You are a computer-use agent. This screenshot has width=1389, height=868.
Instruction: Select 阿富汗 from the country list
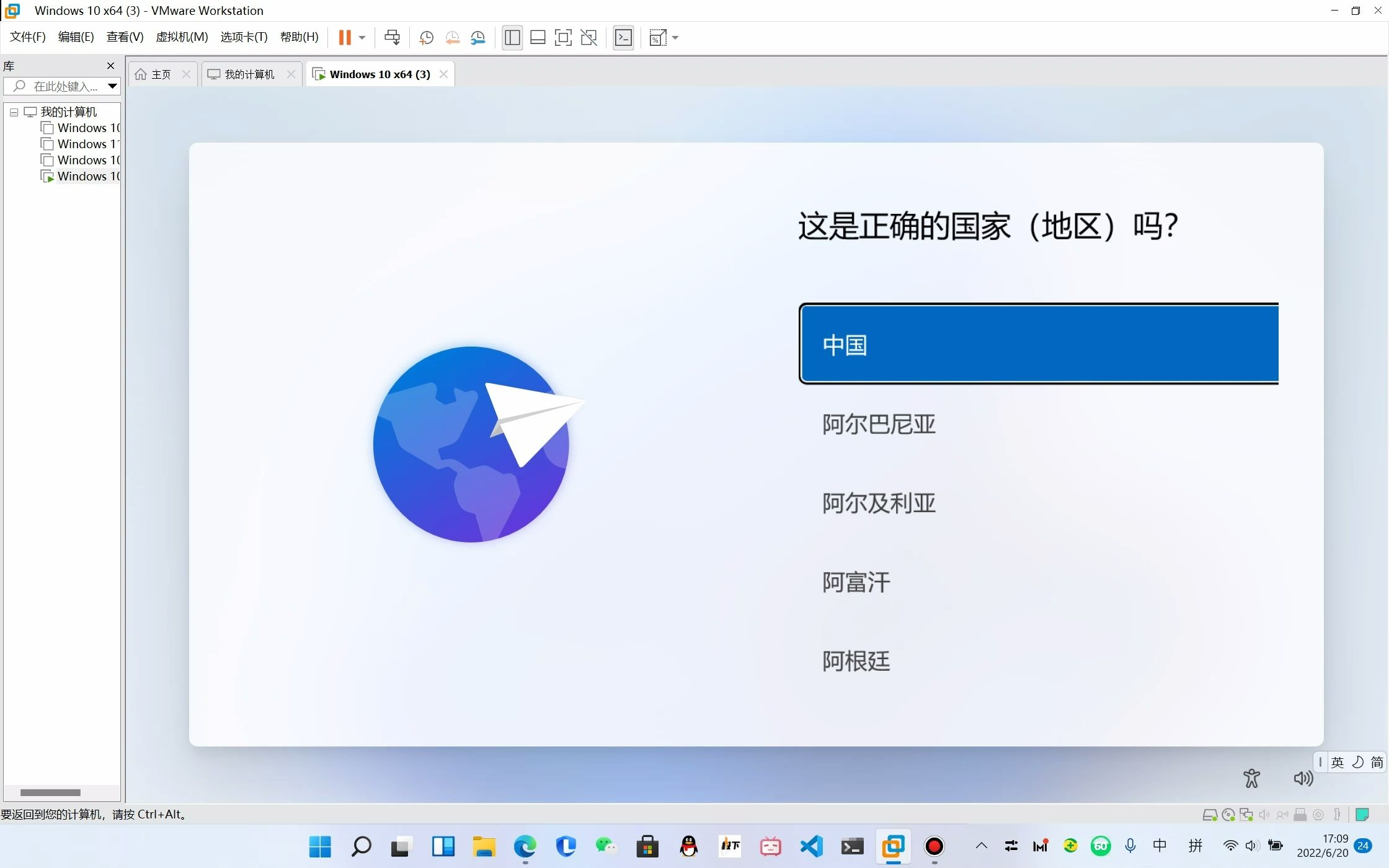coord(856,582)
